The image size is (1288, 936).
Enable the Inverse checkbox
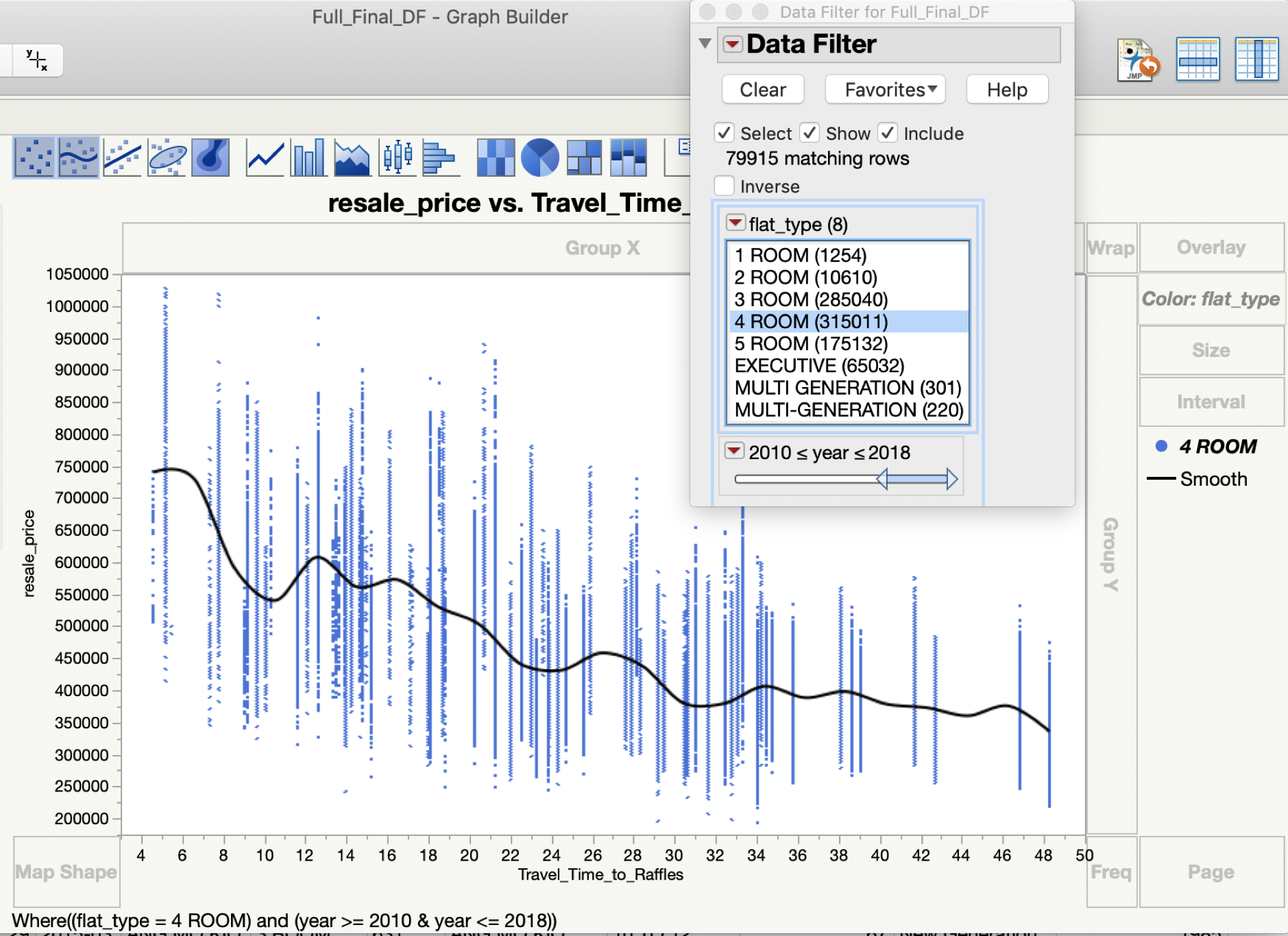coord(724,186)
